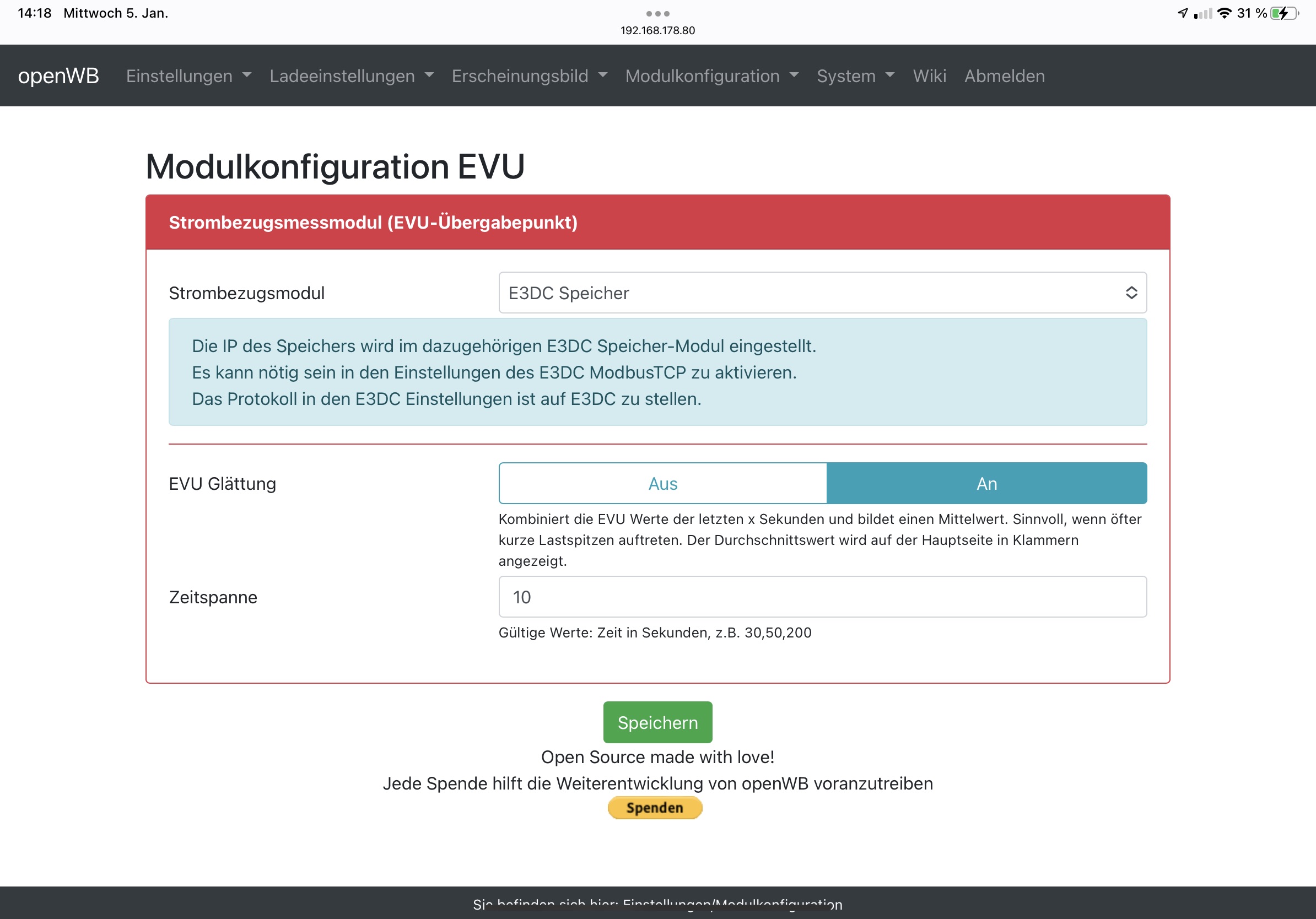1316x919 pixels.
Task: Click the openWB brand logo
Action: 58,75
